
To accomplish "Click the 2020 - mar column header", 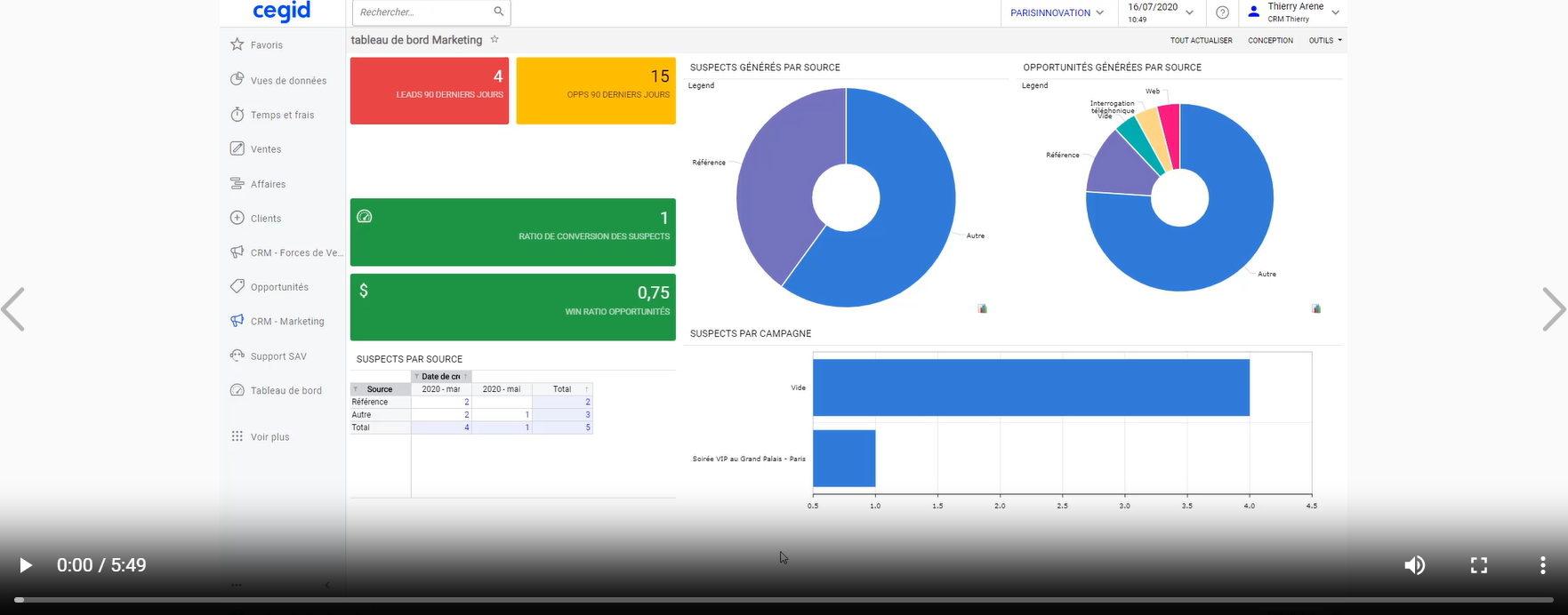I will (441, 389).
